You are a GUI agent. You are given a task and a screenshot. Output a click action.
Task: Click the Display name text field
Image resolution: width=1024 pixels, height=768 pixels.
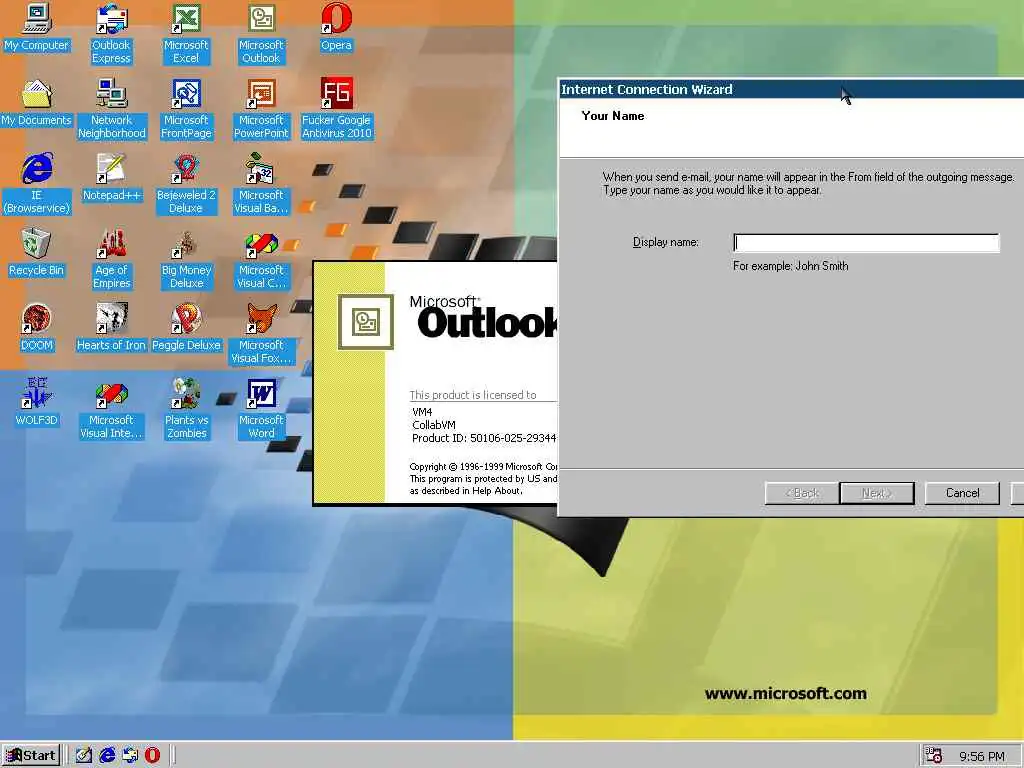[866, 243]
